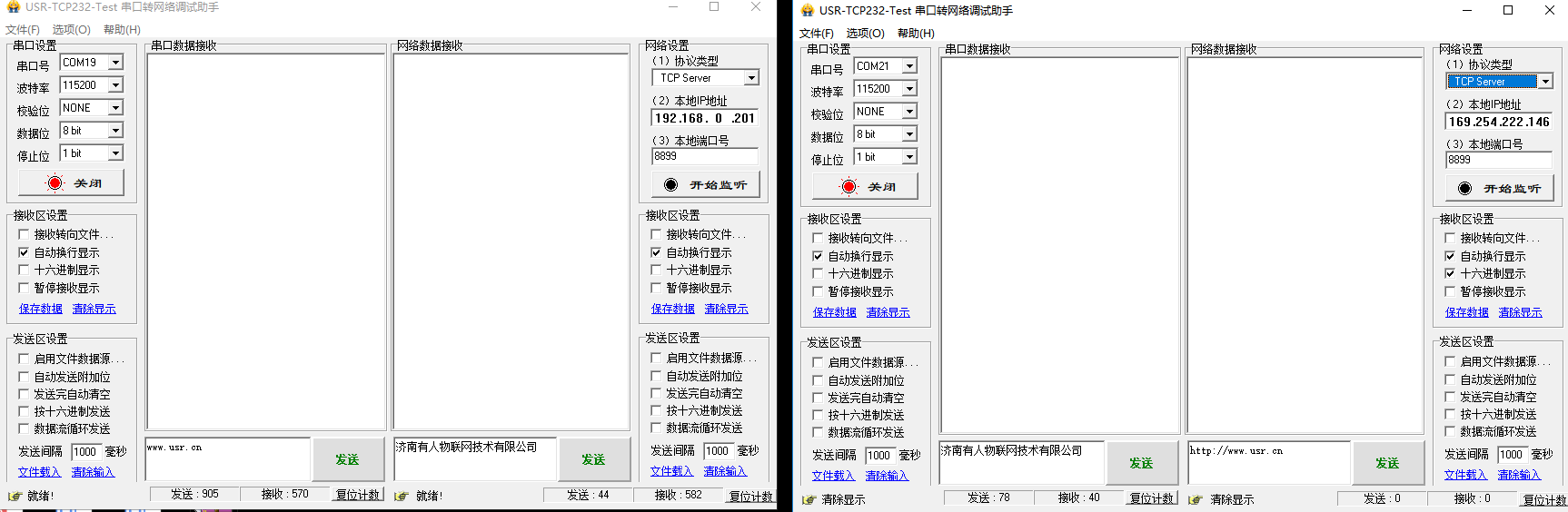Enable 自动发送附加位 in left window's serial send settings

tap(24, 377)
